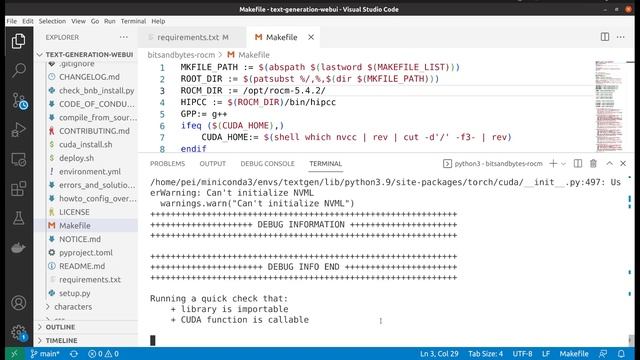Open the Terminal menu
The image size is (640, 360).
click(133, 21)
